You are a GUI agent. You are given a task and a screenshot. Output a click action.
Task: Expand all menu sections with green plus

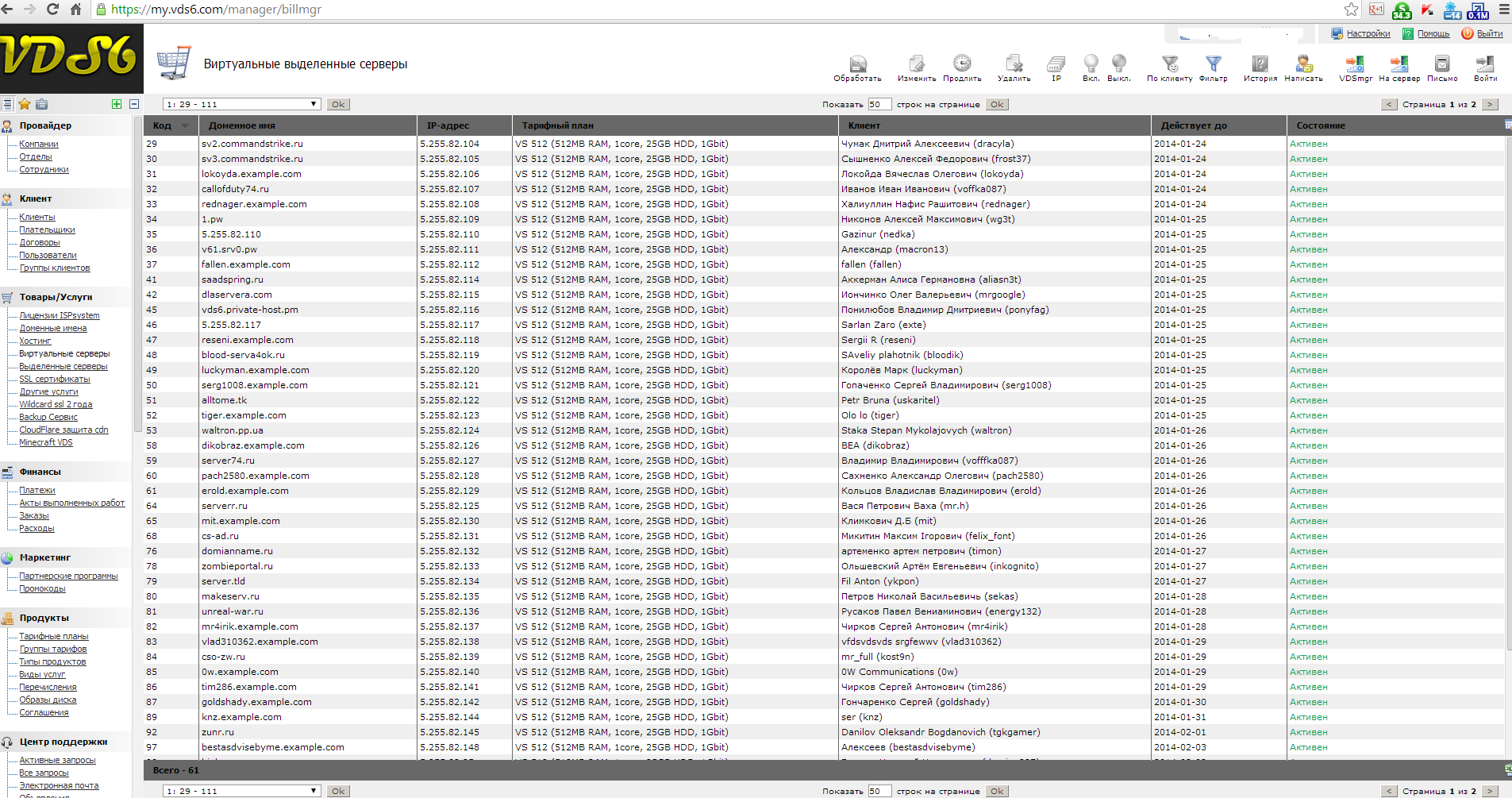pos(117,104)
